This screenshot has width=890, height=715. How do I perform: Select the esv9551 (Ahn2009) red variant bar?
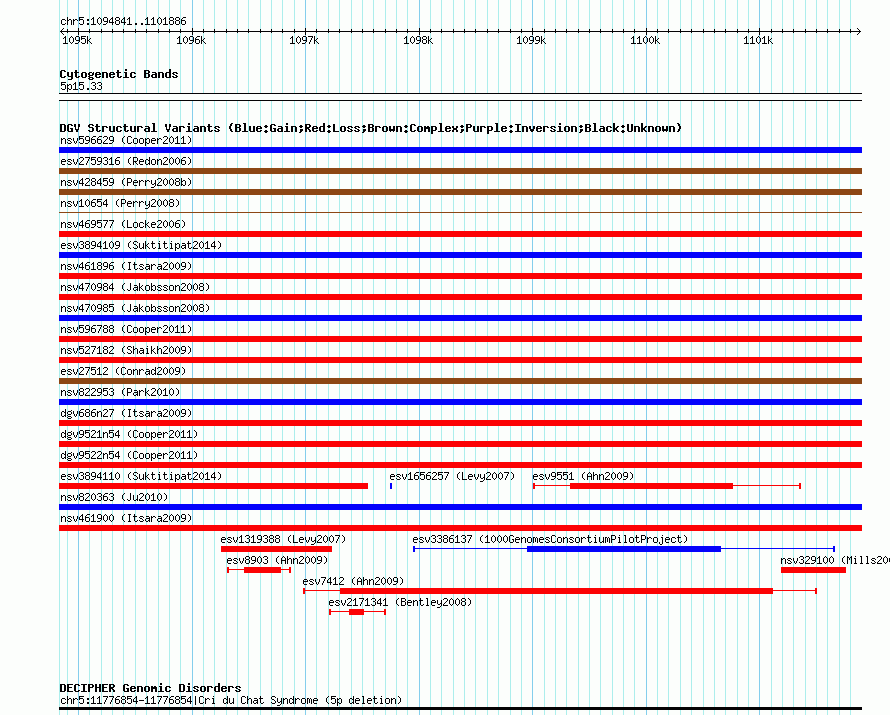pyautogui.click(x=666, y=486)
